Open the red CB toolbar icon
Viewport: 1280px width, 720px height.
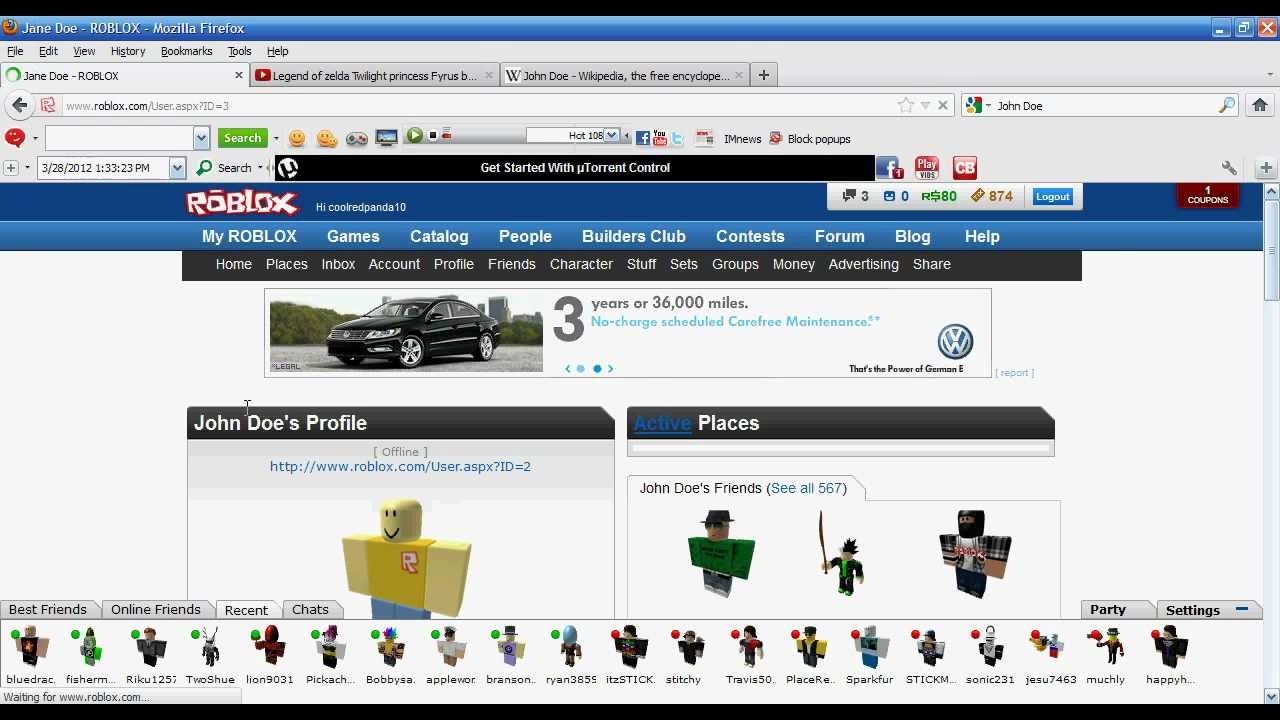(x=964, y=168)
